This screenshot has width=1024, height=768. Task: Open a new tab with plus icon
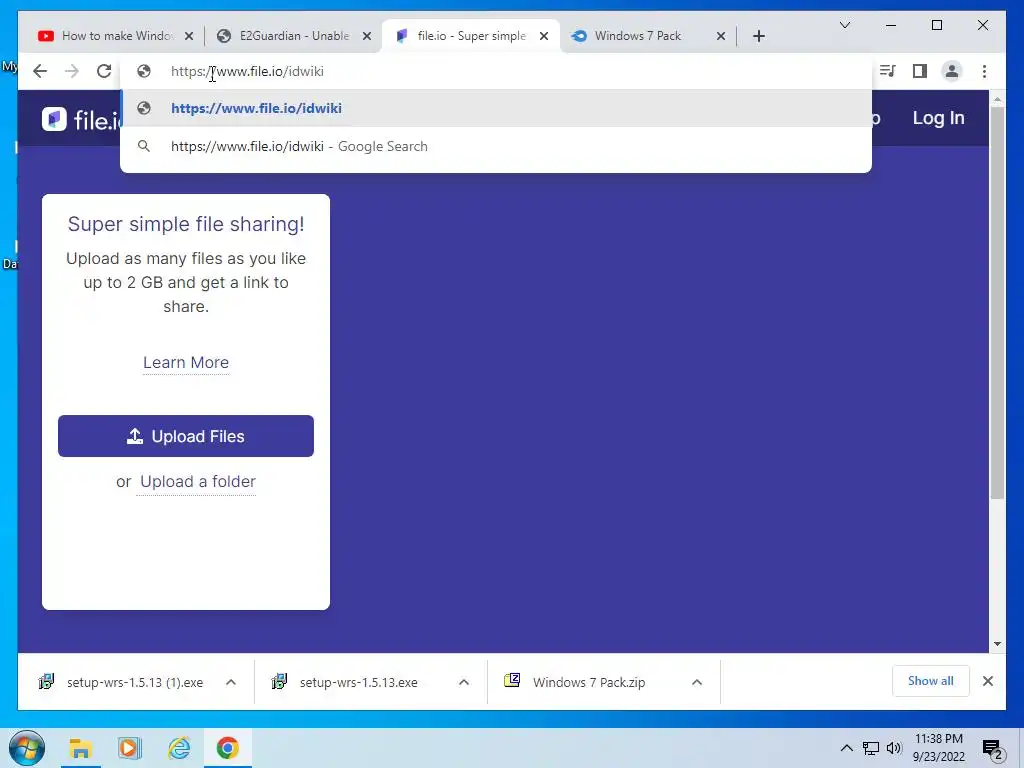click(759, 36)
